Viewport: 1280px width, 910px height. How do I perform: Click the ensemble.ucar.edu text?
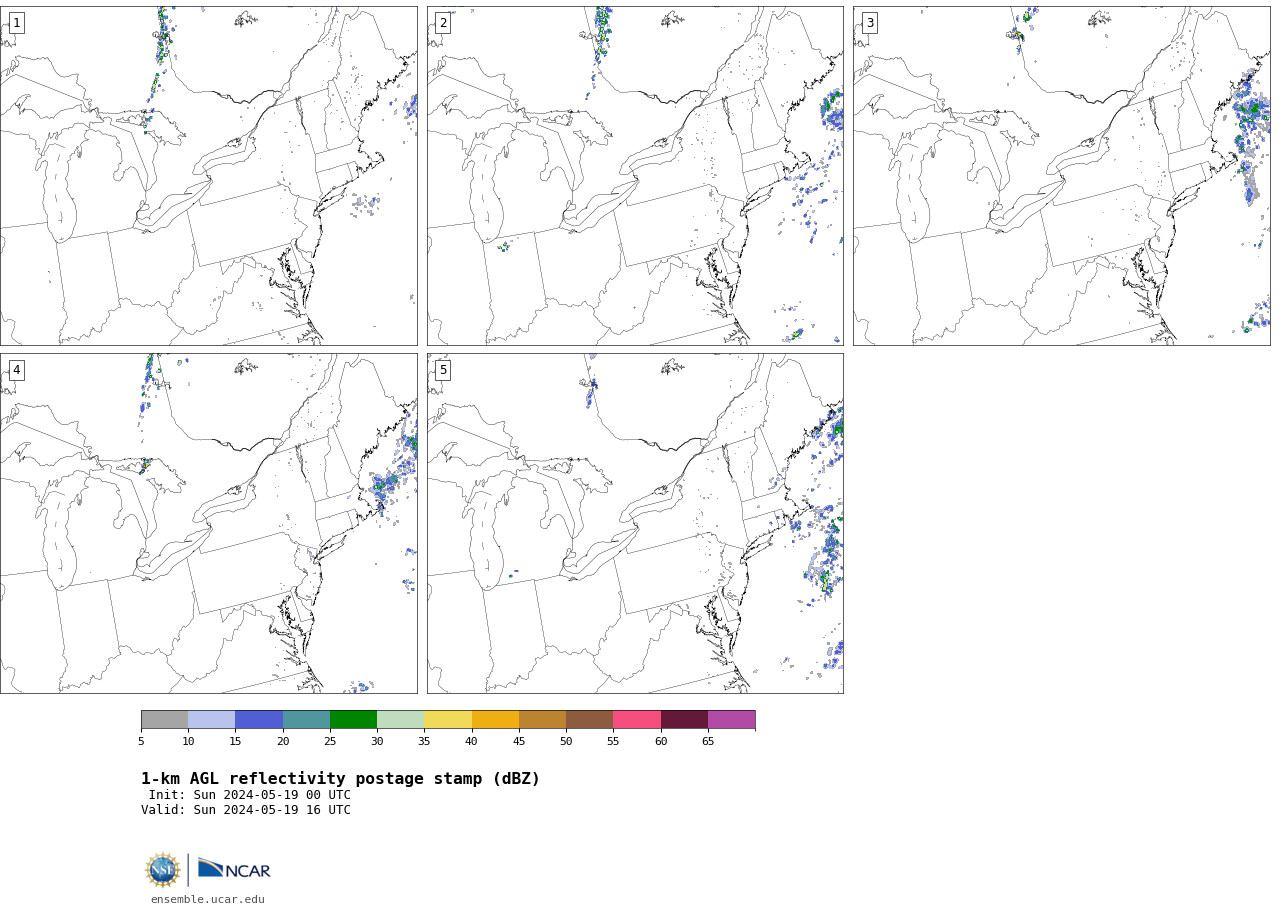tap(208, 900)
